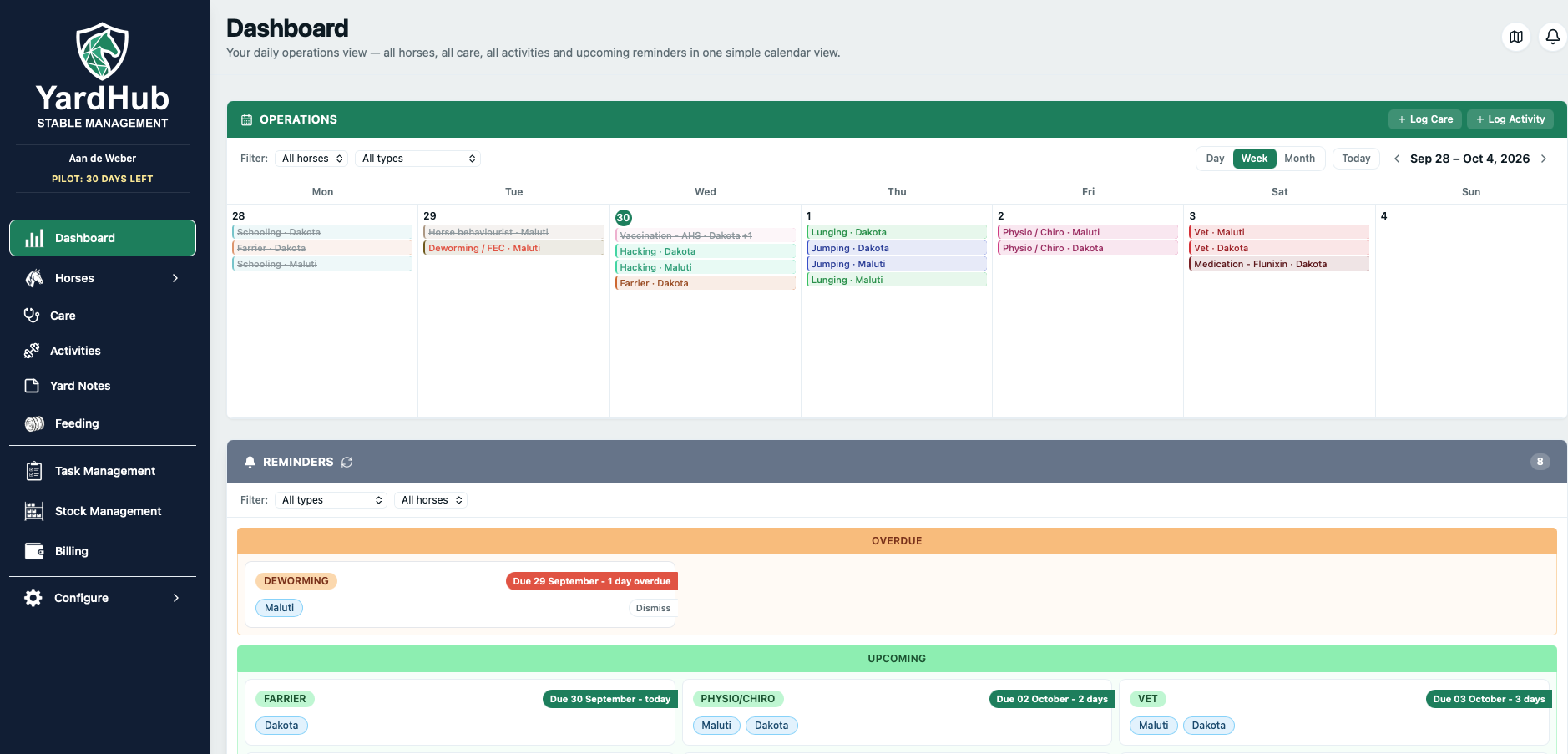Click the Activities icon in sidebar
The image size is (1568, 754).
(x=32, y=351)
